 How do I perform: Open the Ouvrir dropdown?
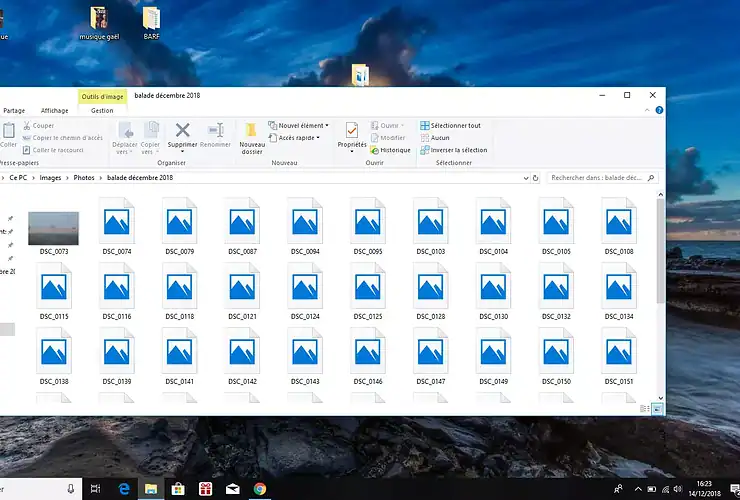point(388,126)
